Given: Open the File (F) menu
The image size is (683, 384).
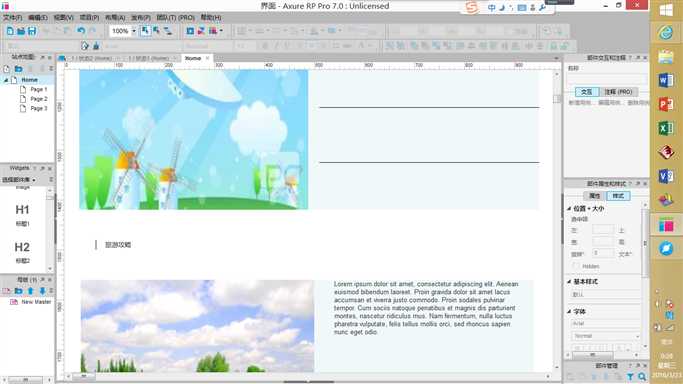Looking at the screenshot, I should [x=12, y=17].
